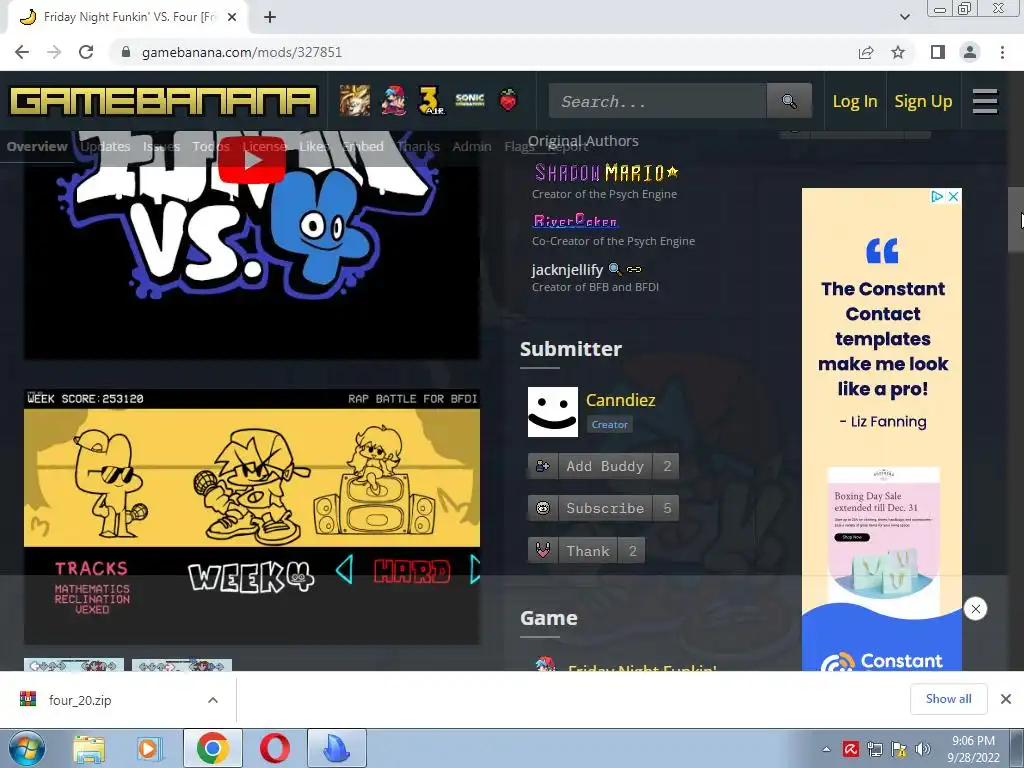Open the Sonic Generations shortcut icon
This screenshot has height=768, width=1024.
[470, 101]
